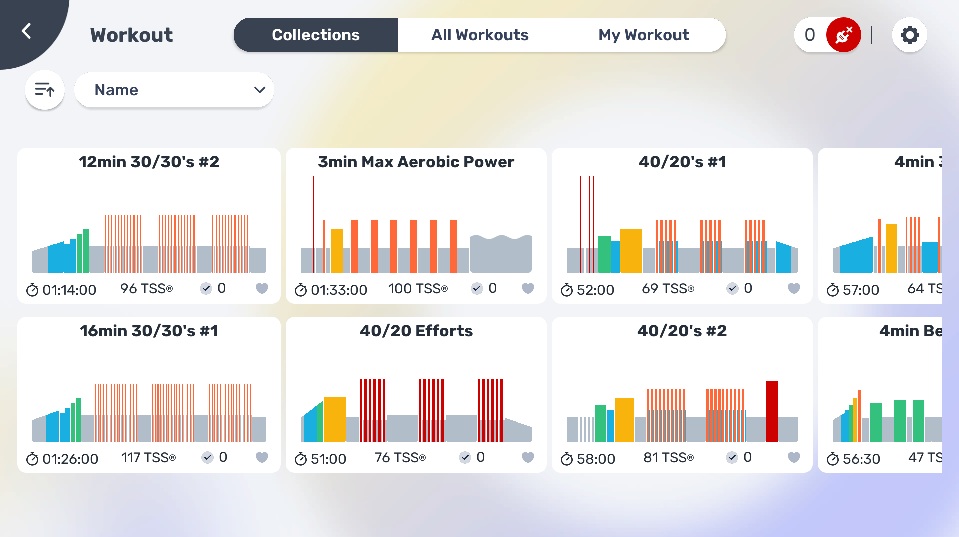Click the 81 TSS value
959x537 pixels.
668,457
